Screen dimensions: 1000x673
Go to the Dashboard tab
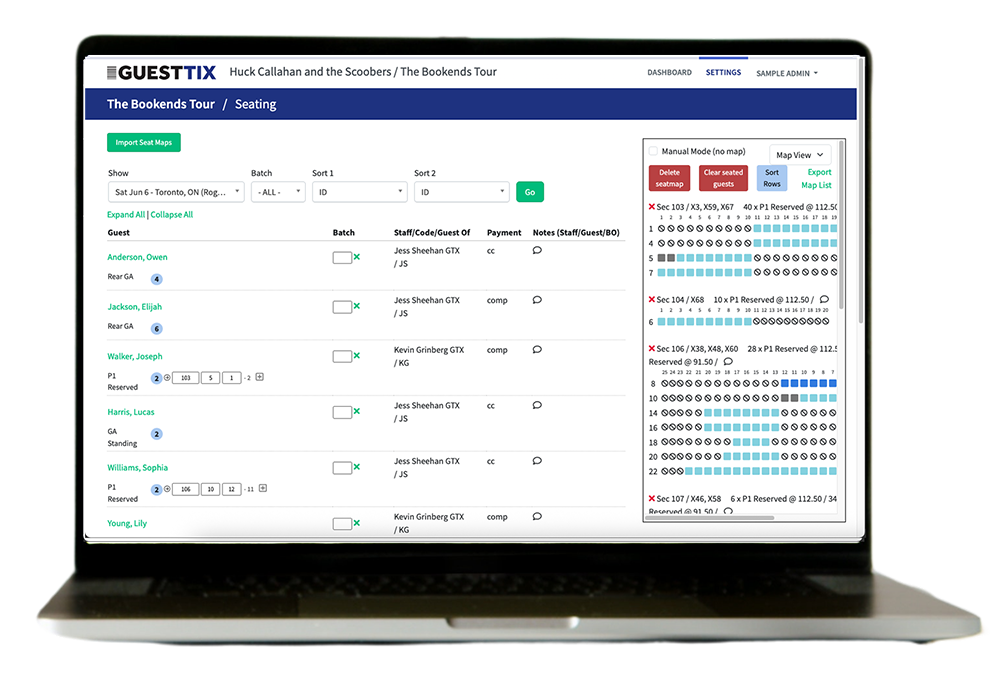click(669, 73)
